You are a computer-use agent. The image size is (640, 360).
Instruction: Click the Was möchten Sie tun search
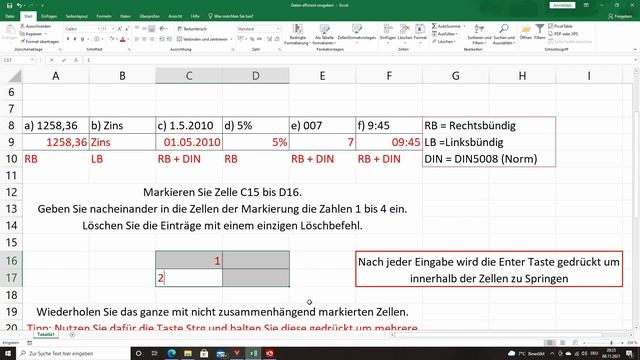pos(231,16)
